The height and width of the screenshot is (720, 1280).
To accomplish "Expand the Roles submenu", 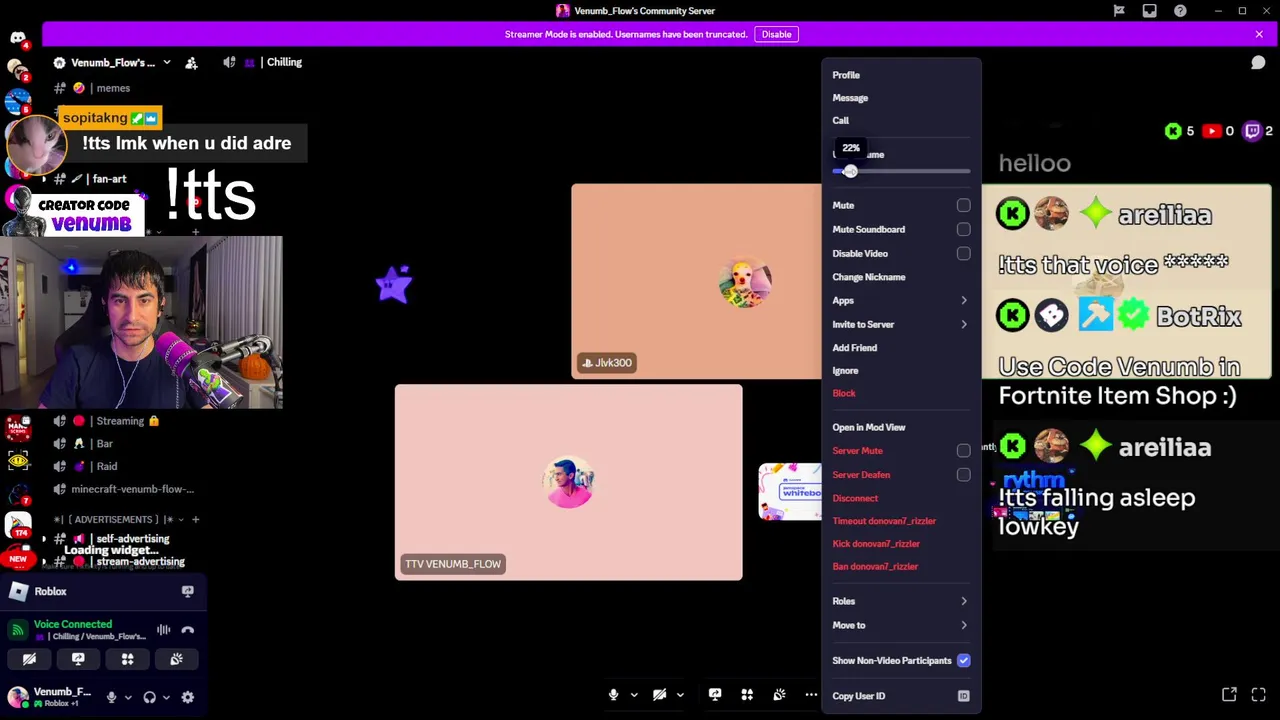I will coord(901,601).
